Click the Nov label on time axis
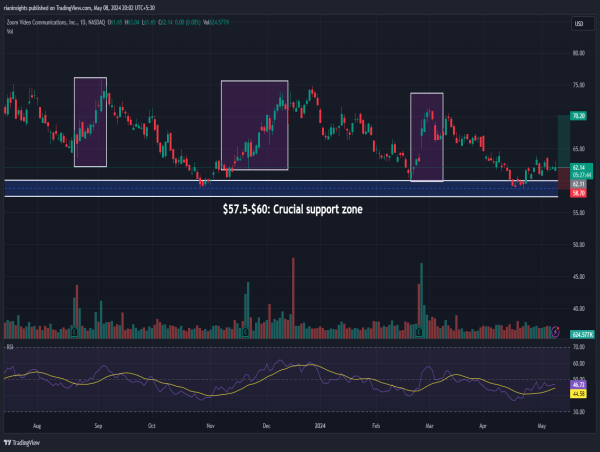 point(210,426)
